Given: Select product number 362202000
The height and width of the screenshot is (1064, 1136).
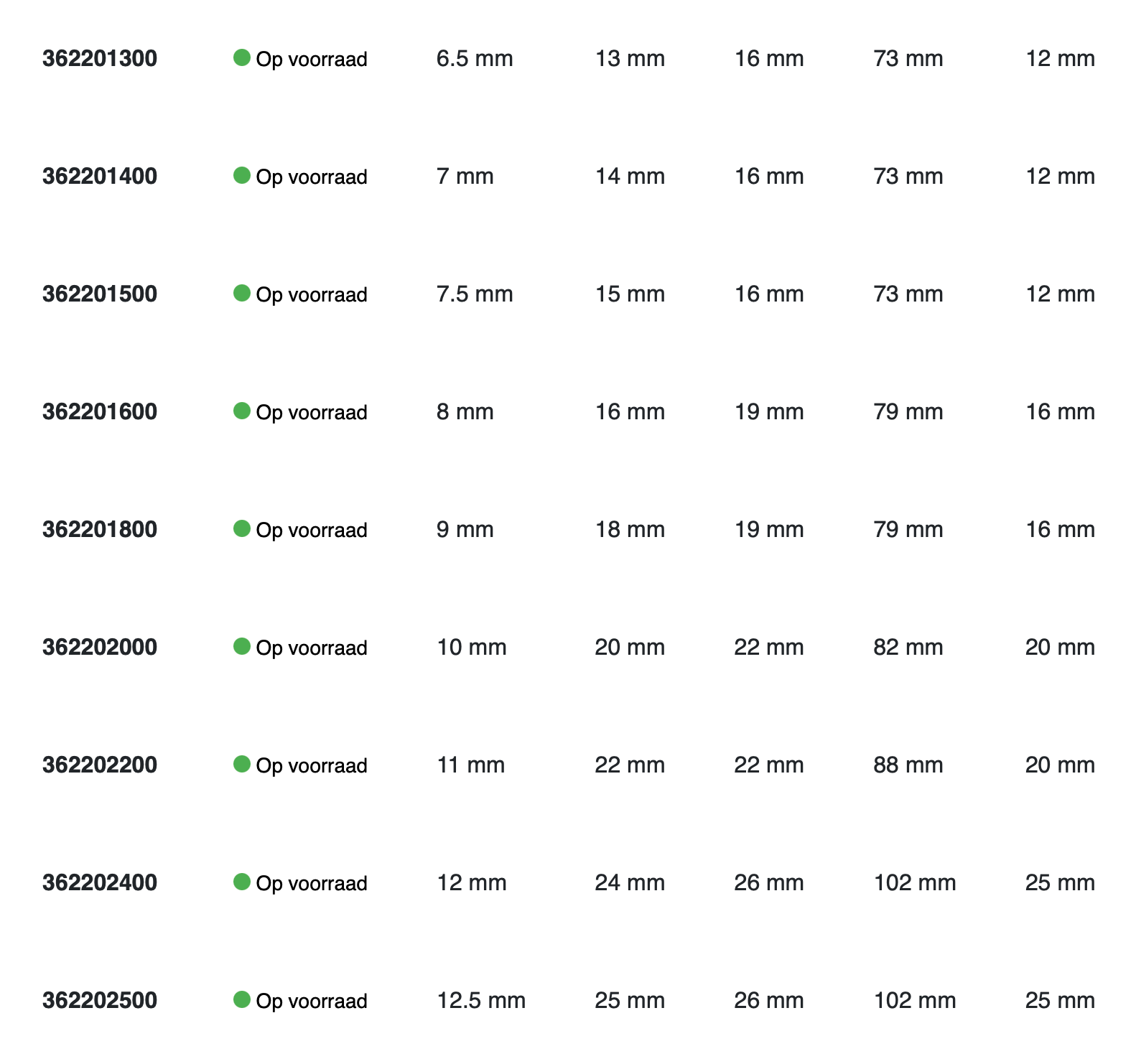Looking at the screenshot, I should 100,647.
